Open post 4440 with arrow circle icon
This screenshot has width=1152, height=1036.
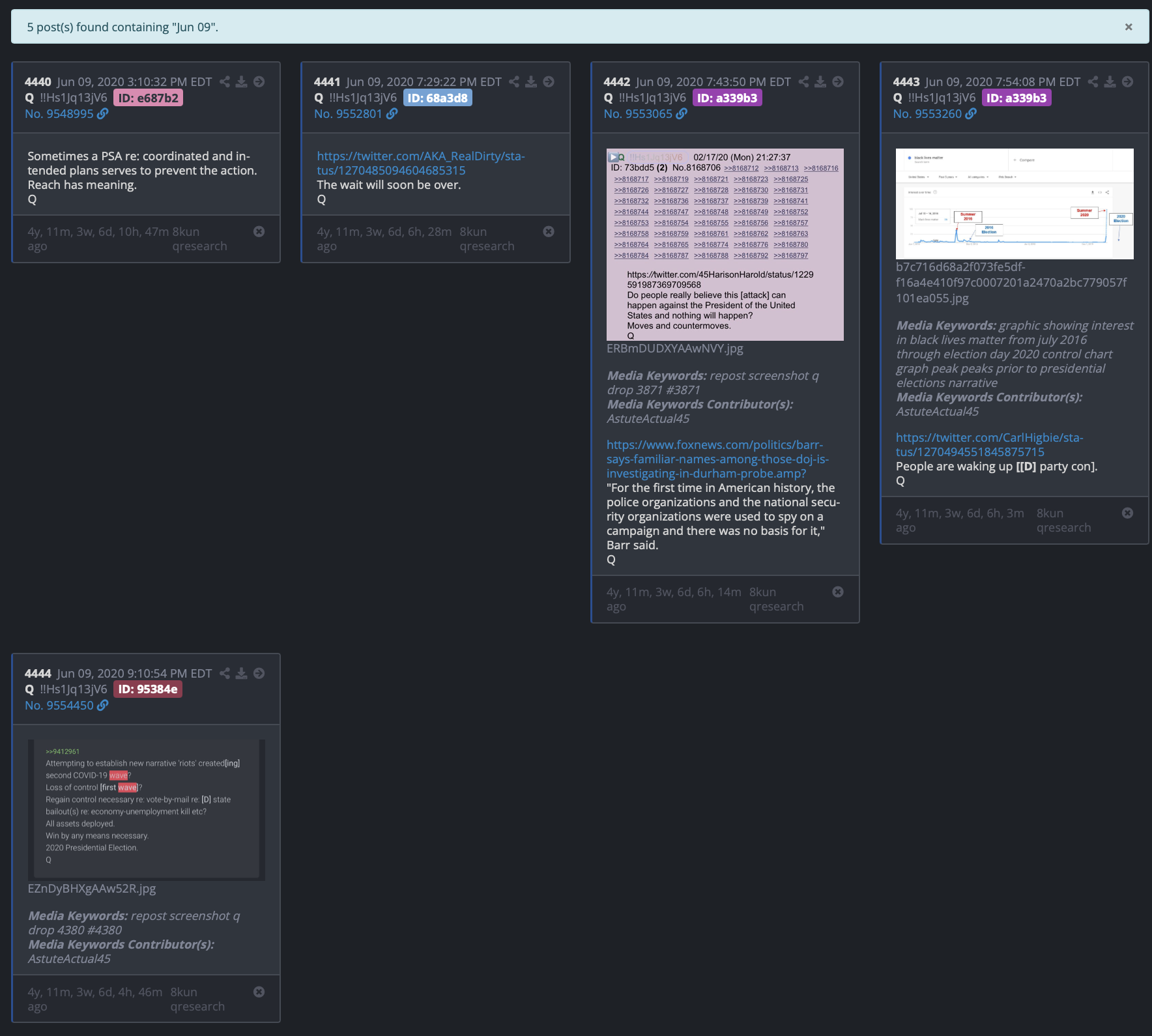click(x=259, y=81)
